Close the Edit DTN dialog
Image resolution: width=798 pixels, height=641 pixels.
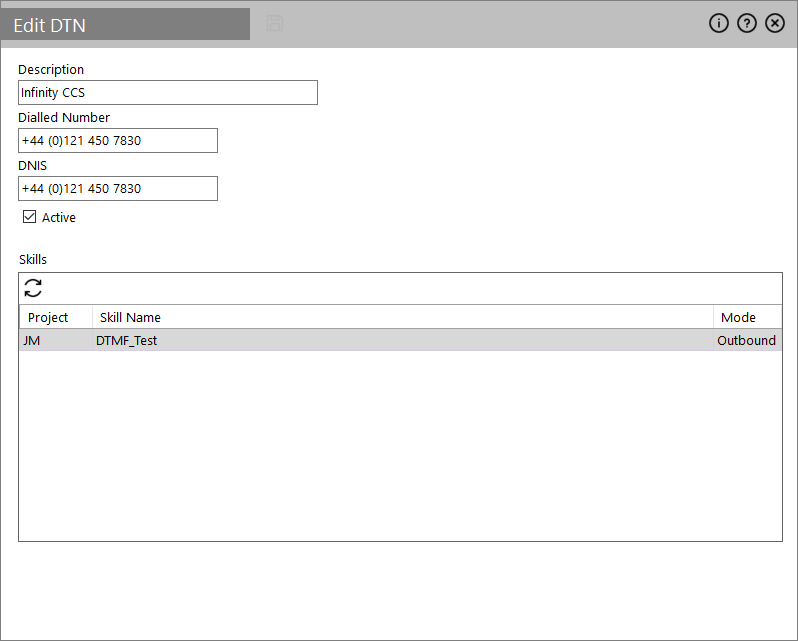coord(775,24)
